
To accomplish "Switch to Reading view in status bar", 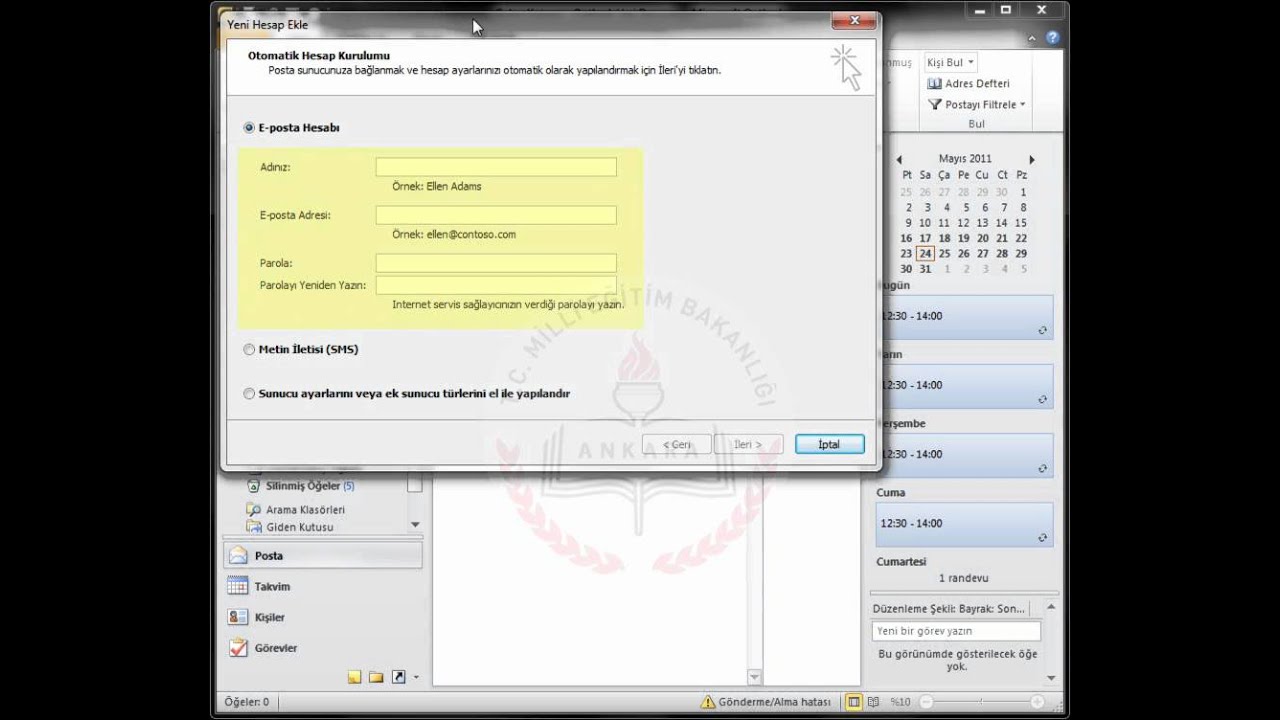I will [873, 702].
